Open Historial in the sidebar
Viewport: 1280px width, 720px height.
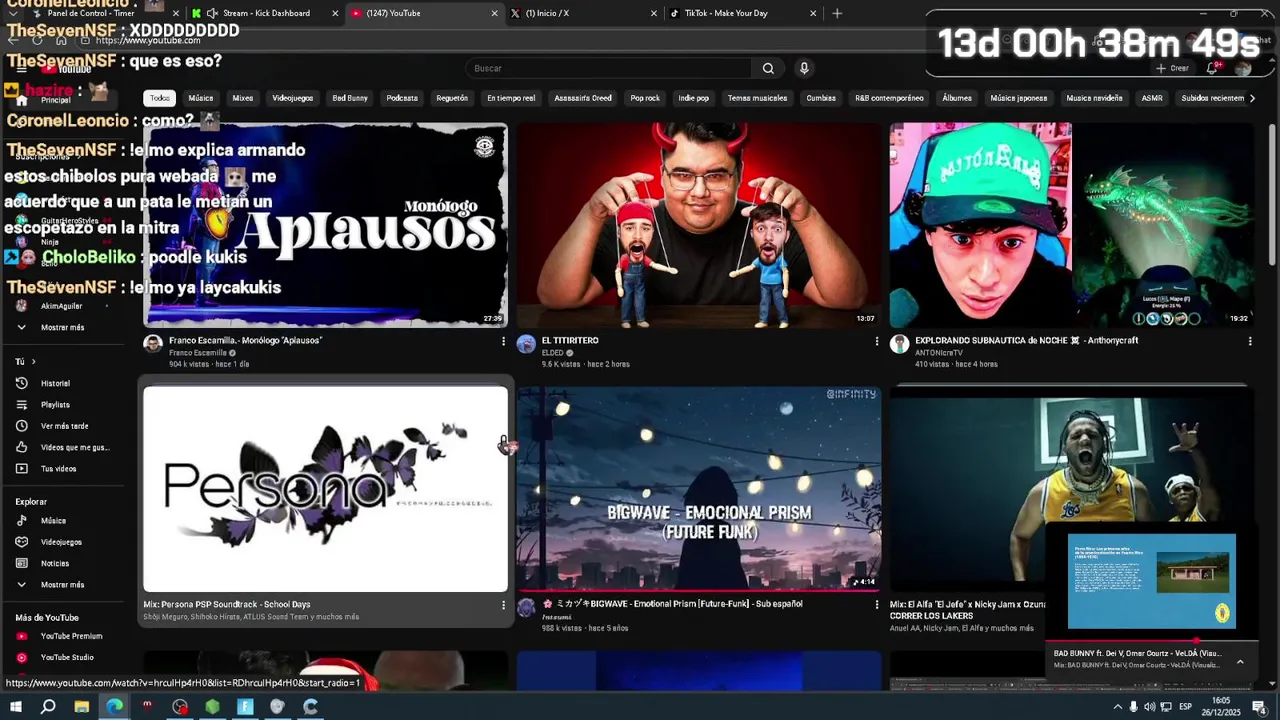pos(55,383)
